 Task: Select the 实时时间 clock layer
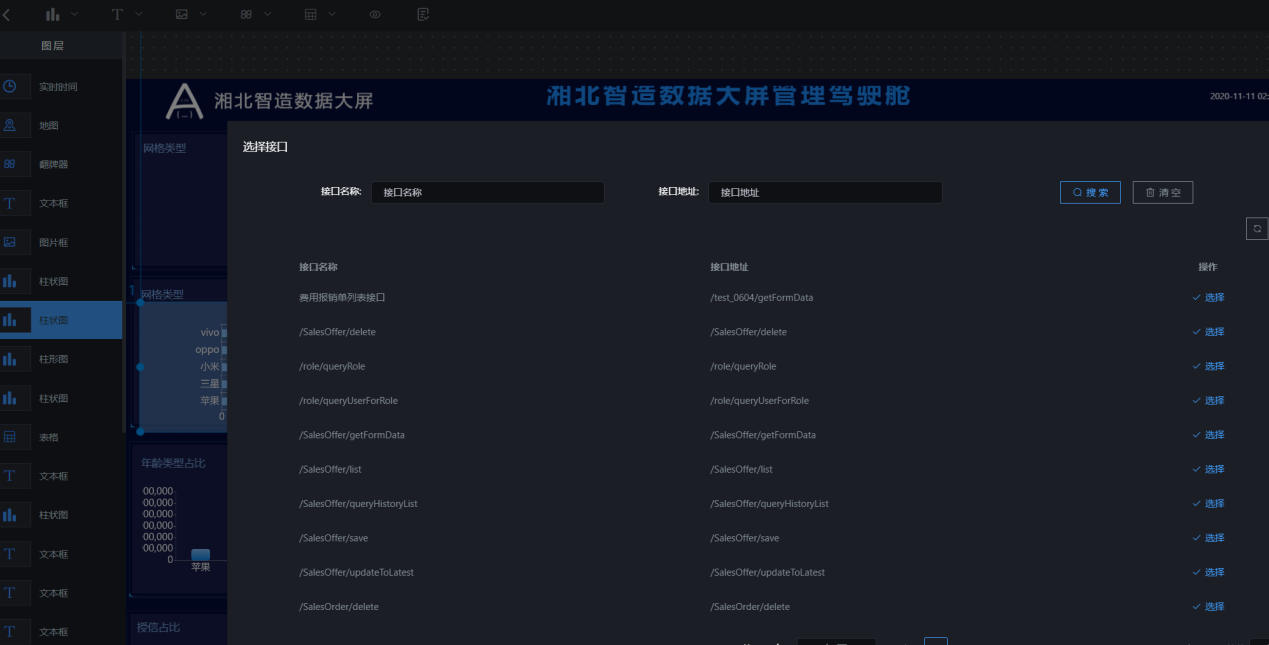pos(58,87)
